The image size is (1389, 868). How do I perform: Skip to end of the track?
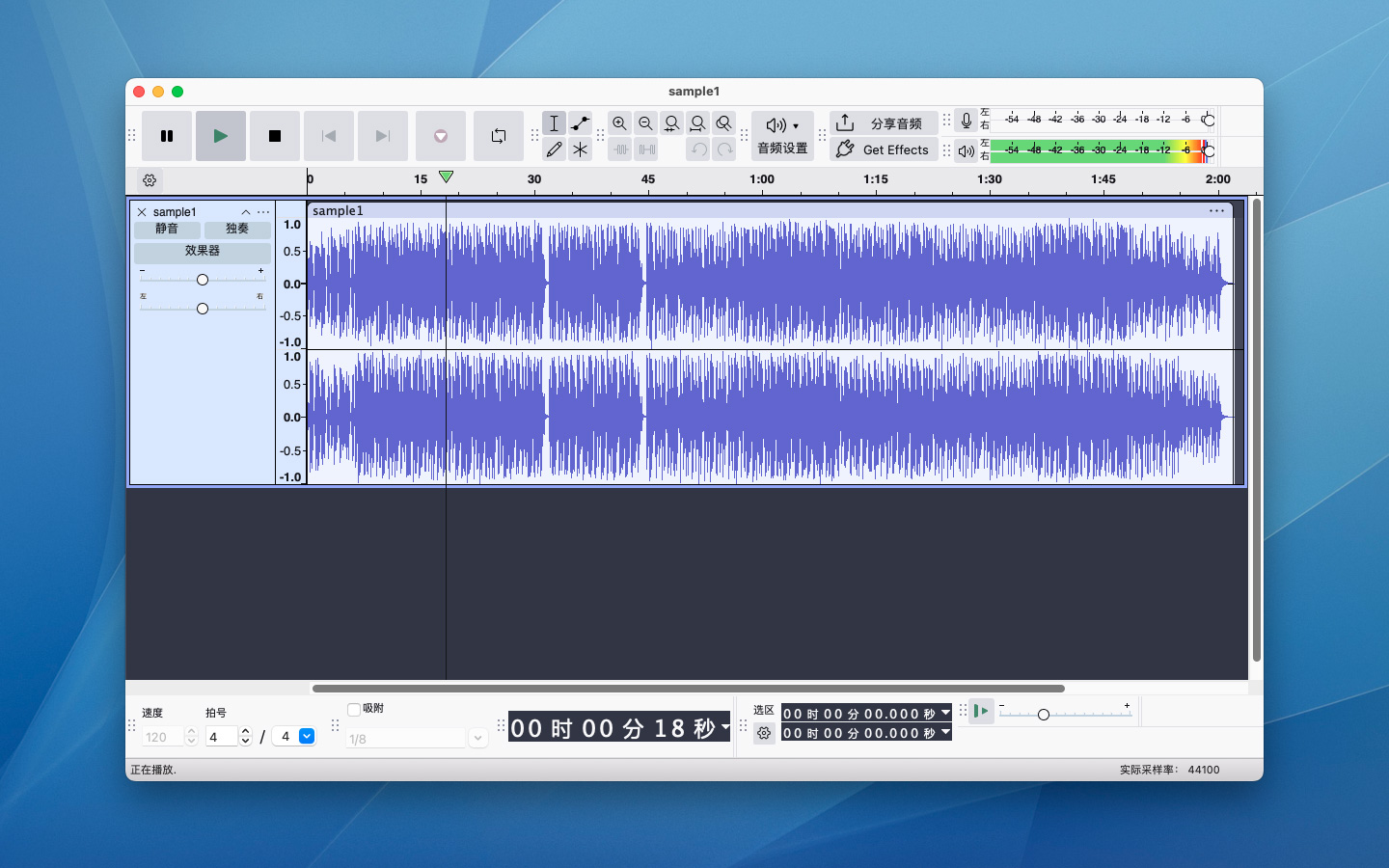pyautogui.click(x=383, y=136)
